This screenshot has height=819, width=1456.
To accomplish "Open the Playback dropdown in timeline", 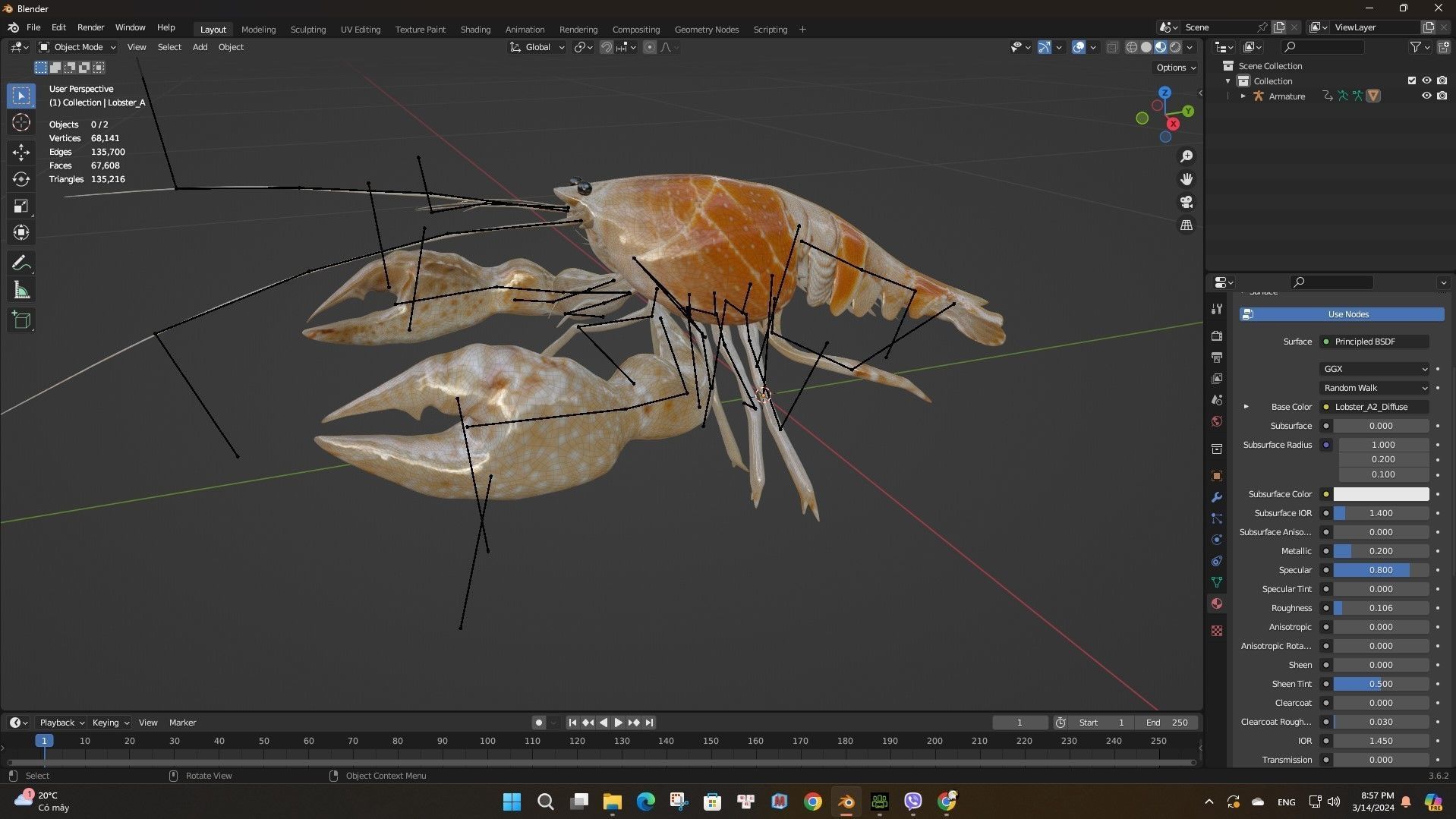I will (61, 723).
